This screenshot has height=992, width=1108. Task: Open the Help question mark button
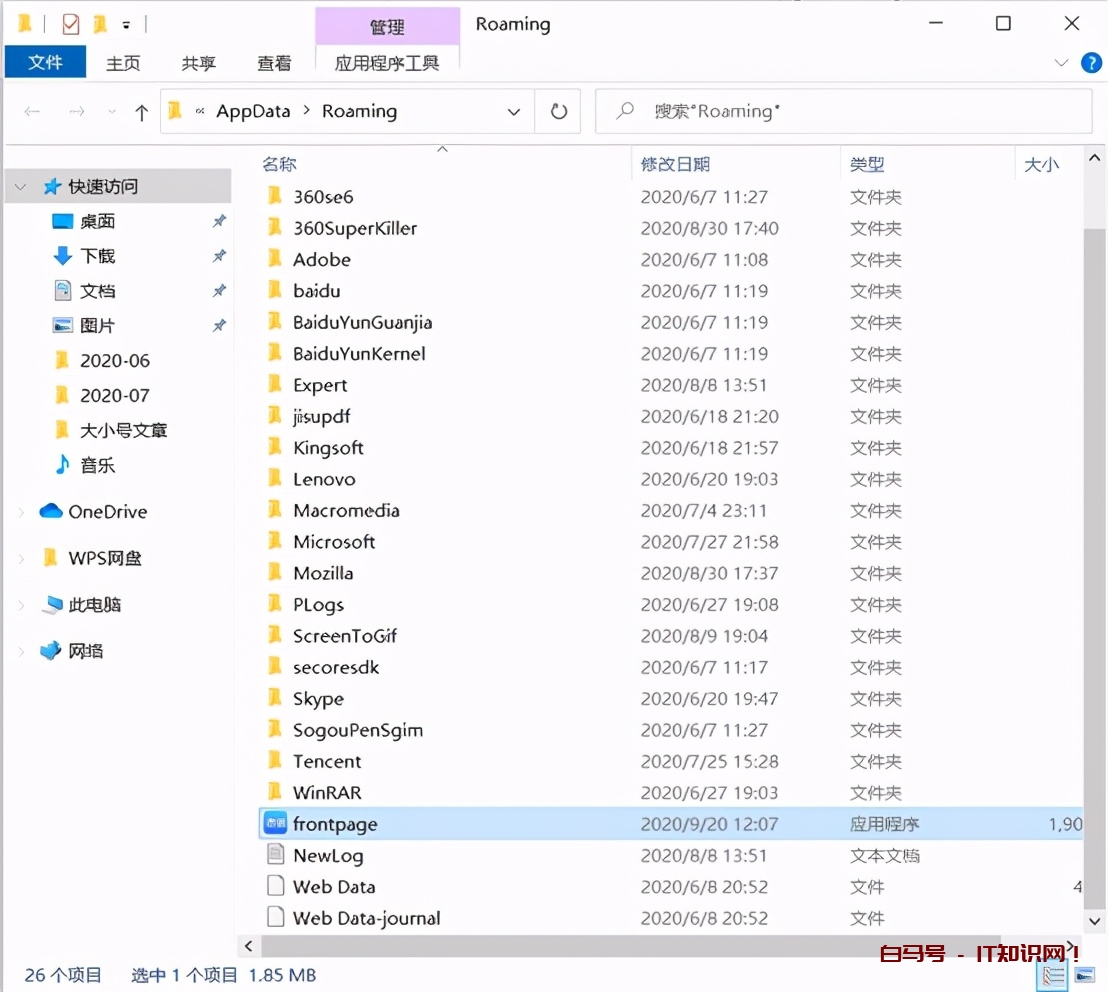pyautogui.click(x=1091, y=62)
